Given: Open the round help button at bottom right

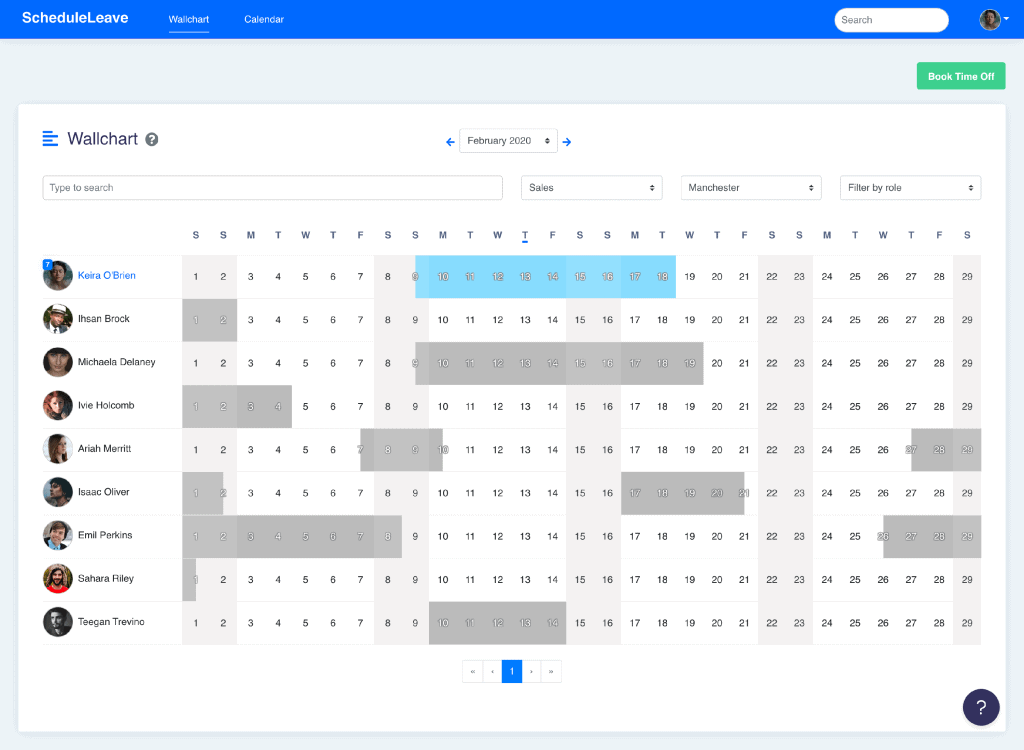Looking at the screenshot, I should pyautogui.click(x=981, y=707).
